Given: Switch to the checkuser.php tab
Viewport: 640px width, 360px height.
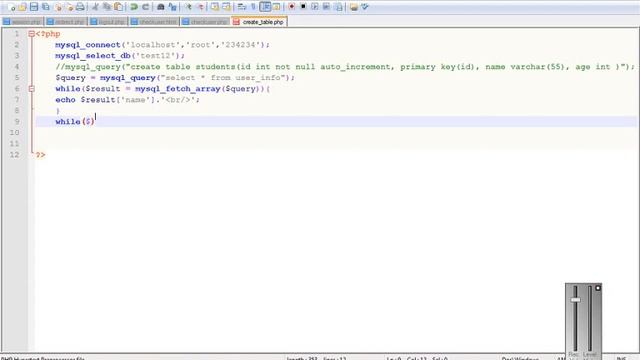Looking at the screenshot, I should point(205,22).
